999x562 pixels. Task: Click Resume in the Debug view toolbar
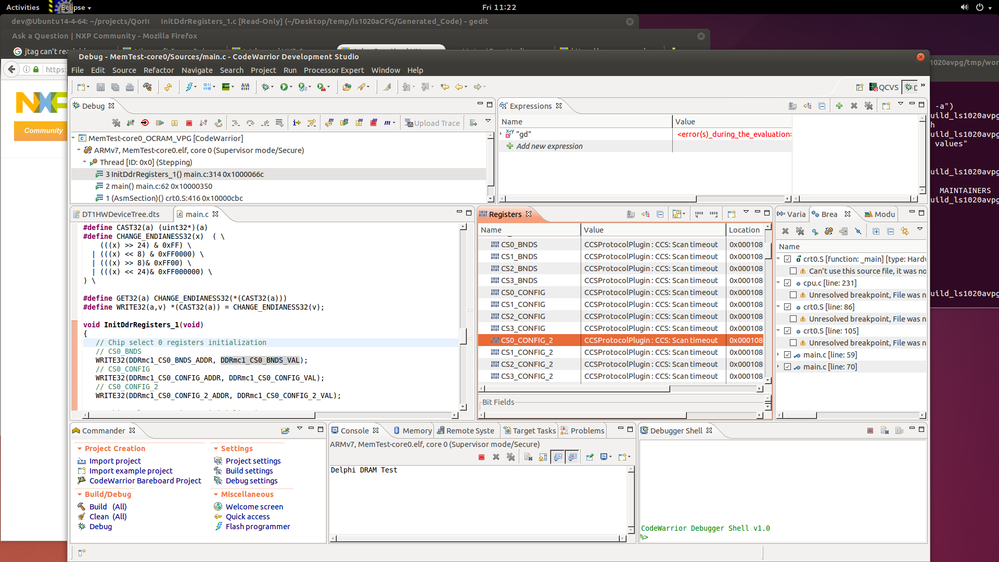pos(160,123)
